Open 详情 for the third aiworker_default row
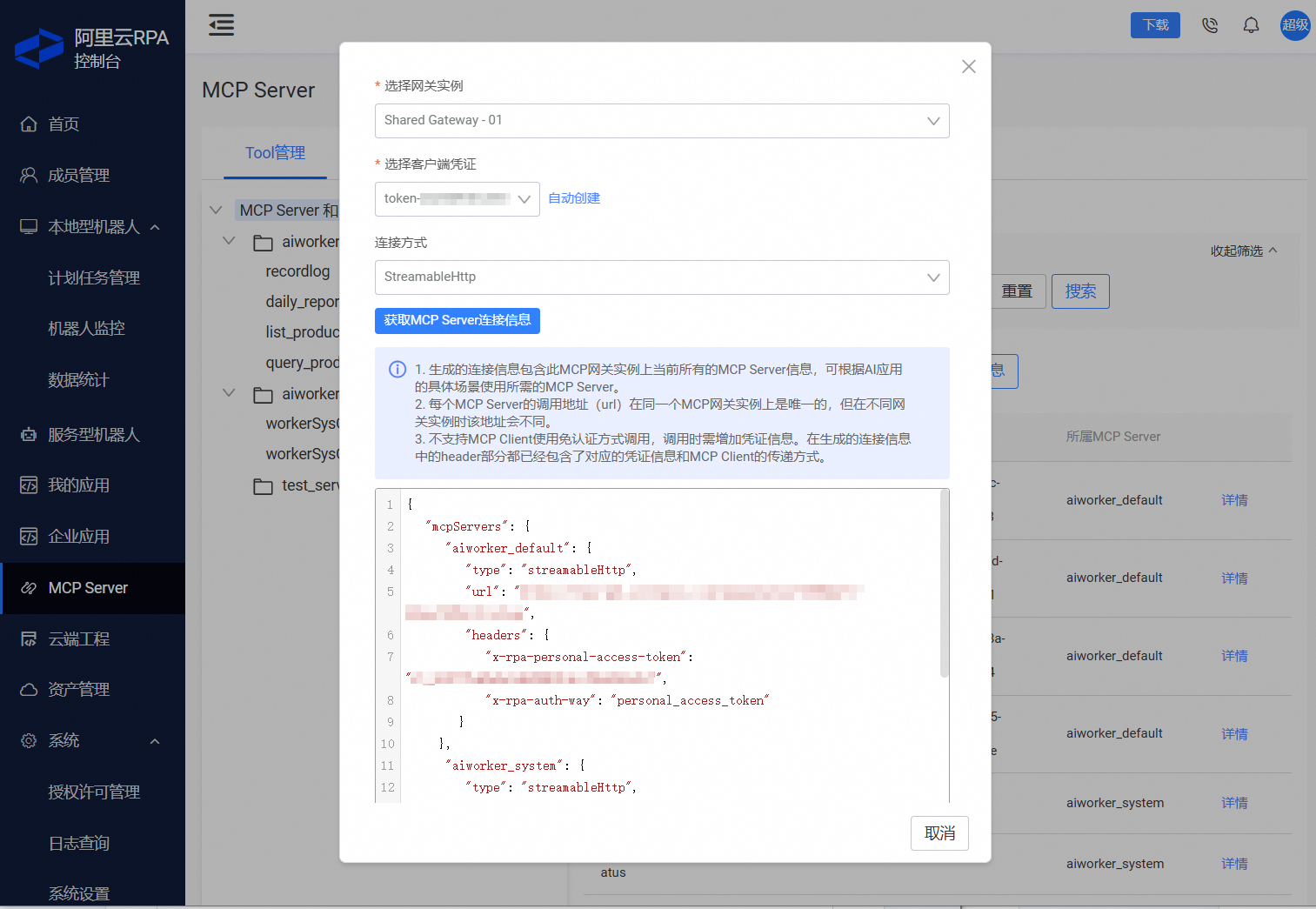Viewport: 1316px width, 909px height. [x=1234, y=656]
